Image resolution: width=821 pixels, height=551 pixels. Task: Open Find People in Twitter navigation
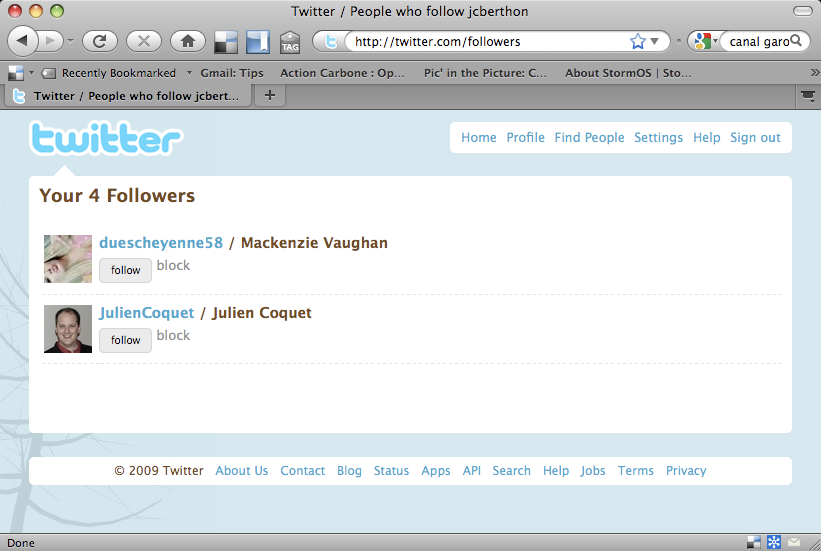tap(589, 138)
